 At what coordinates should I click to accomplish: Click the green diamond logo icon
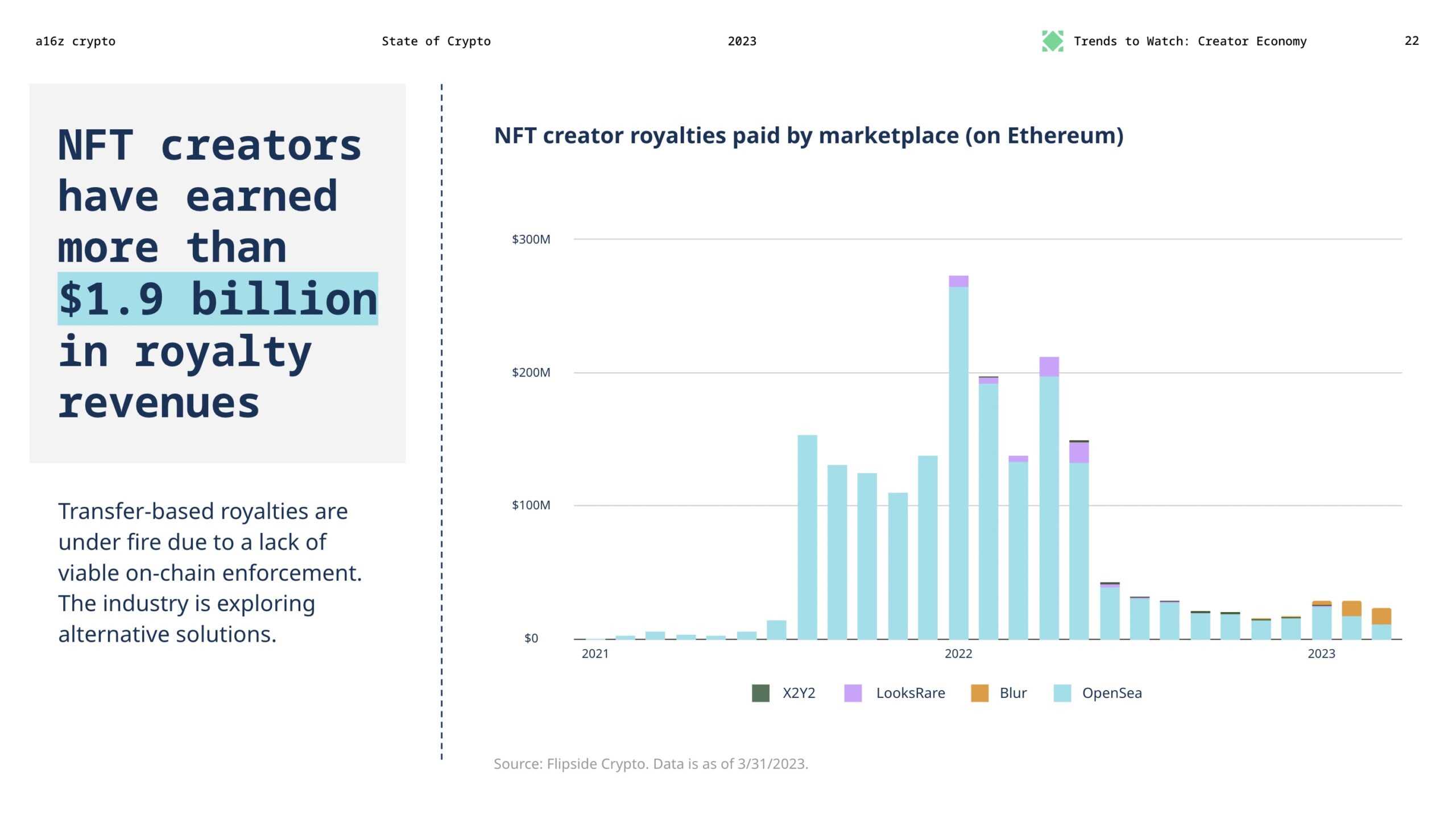pos(1052,41)
